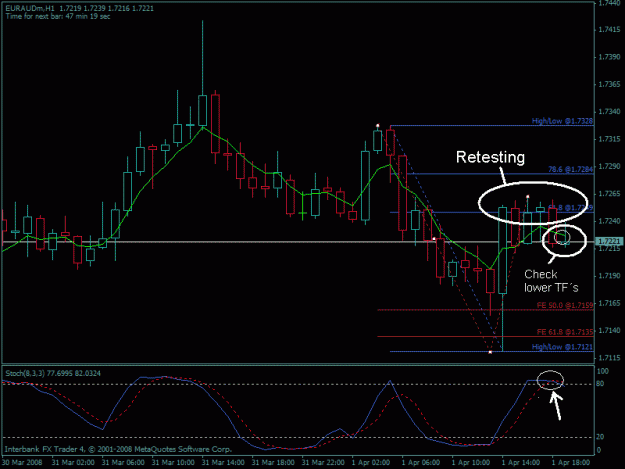Click the 1.7115 price axis label

coord(609,358)
